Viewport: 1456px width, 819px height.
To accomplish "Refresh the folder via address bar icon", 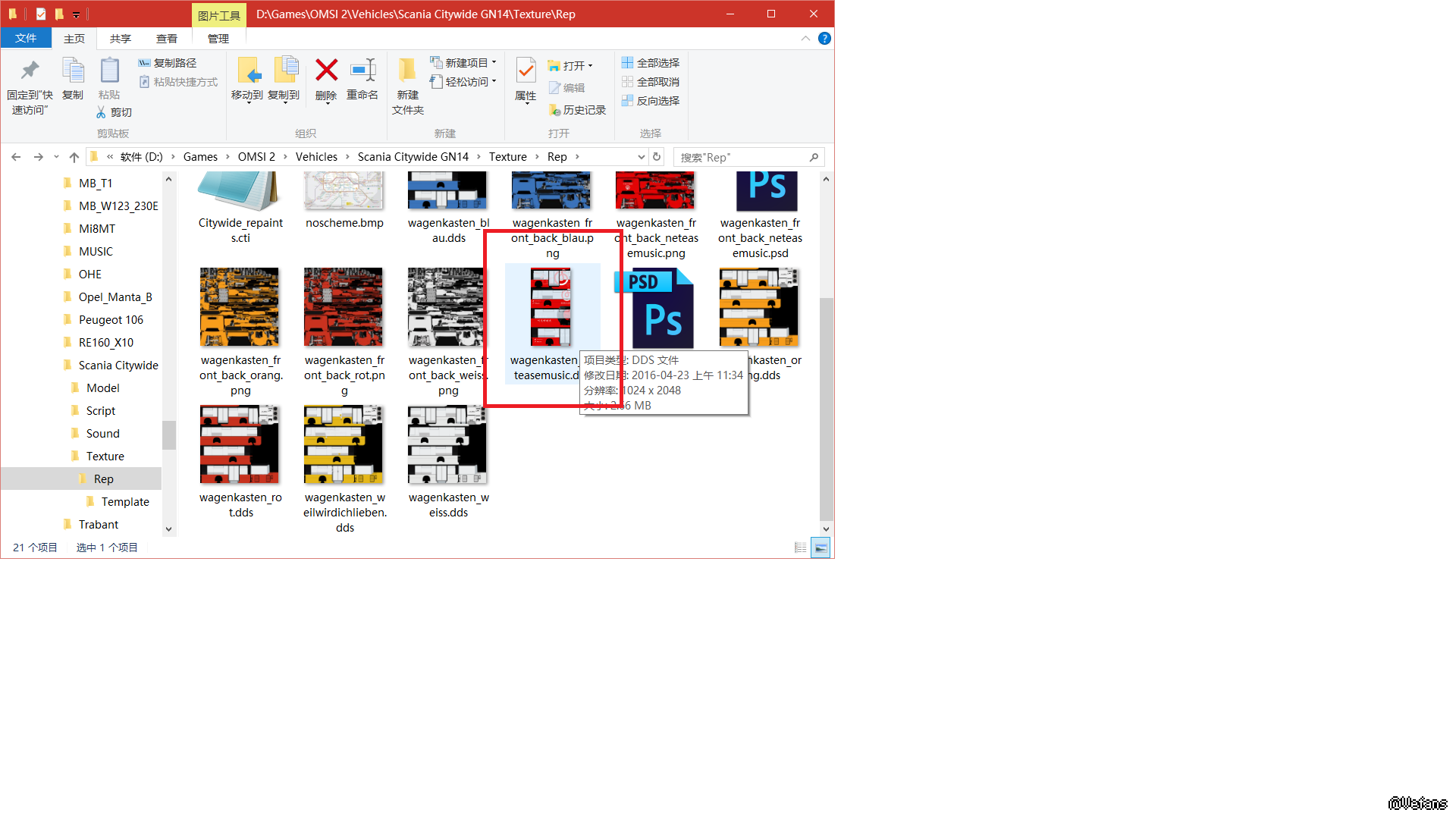I will 657,157.
